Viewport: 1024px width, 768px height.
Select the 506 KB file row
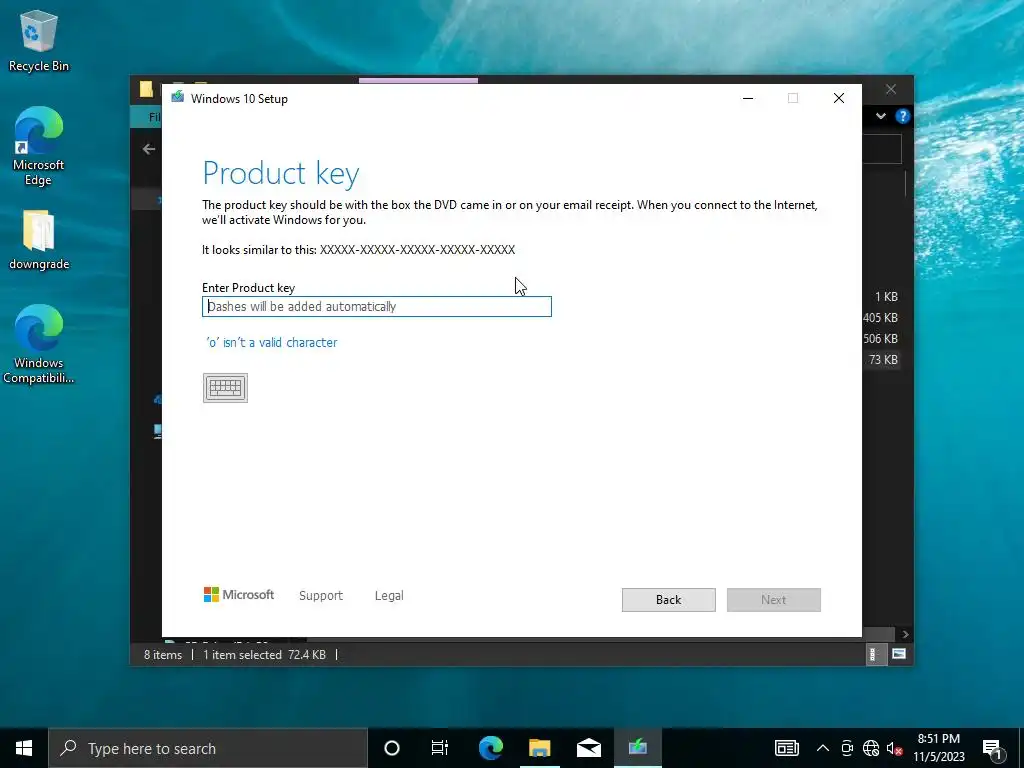click(881, 339)
